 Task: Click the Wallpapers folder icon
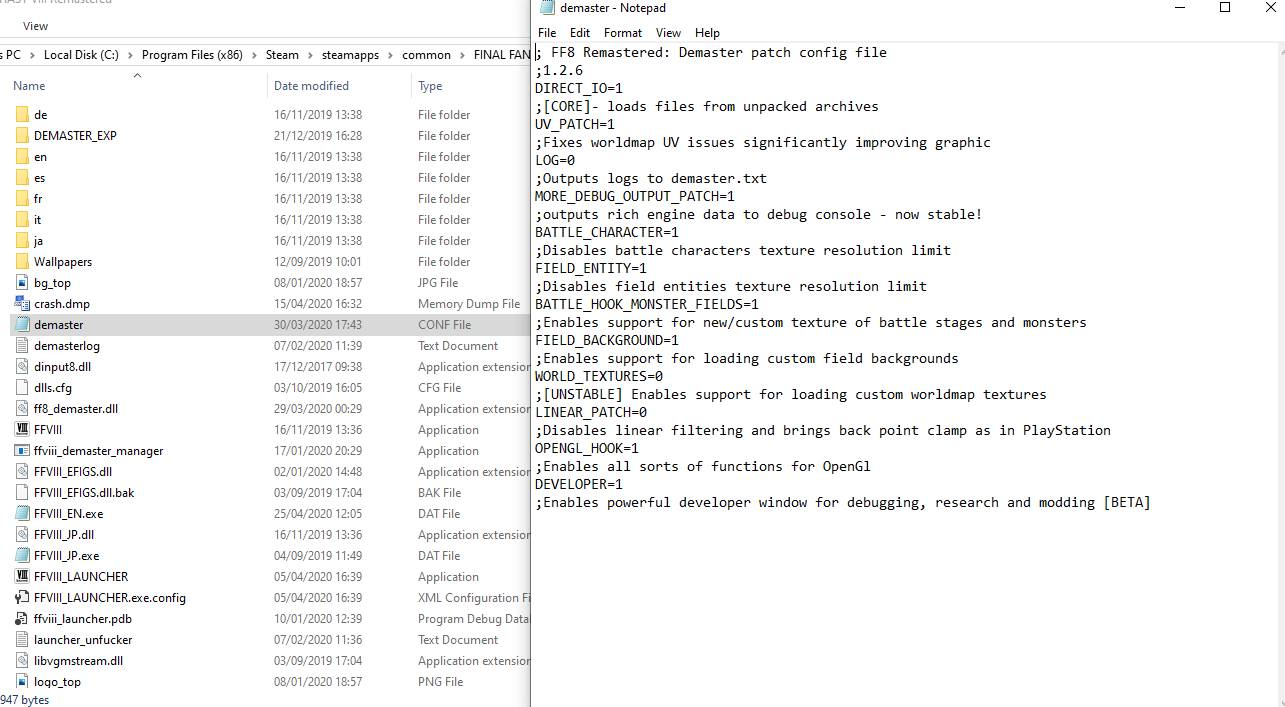(x=22, y=261)
